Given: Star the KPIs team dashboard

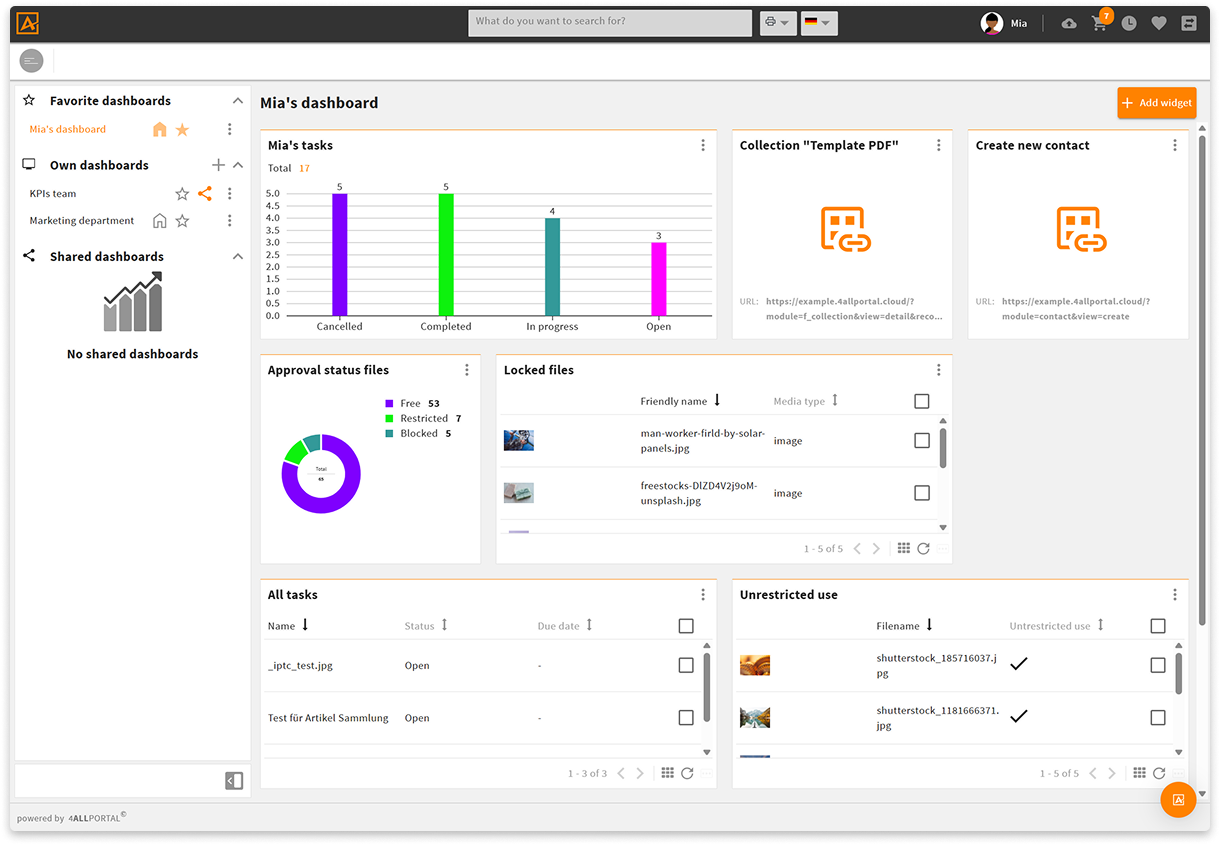Looking at the screenshot, I should click(x=182, y=194).
